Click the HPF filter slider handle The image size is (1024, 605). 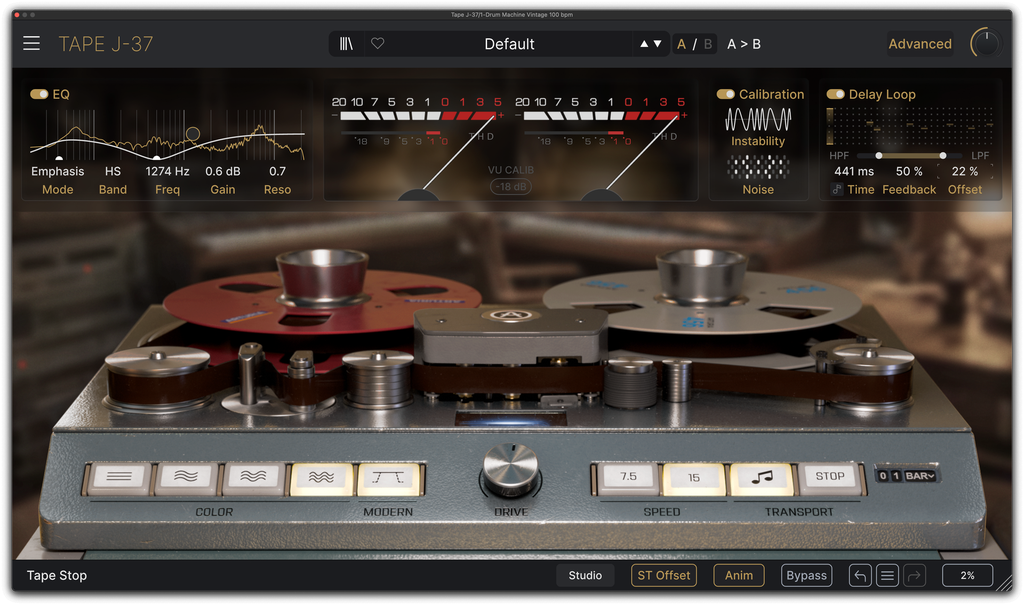[879, 155]
